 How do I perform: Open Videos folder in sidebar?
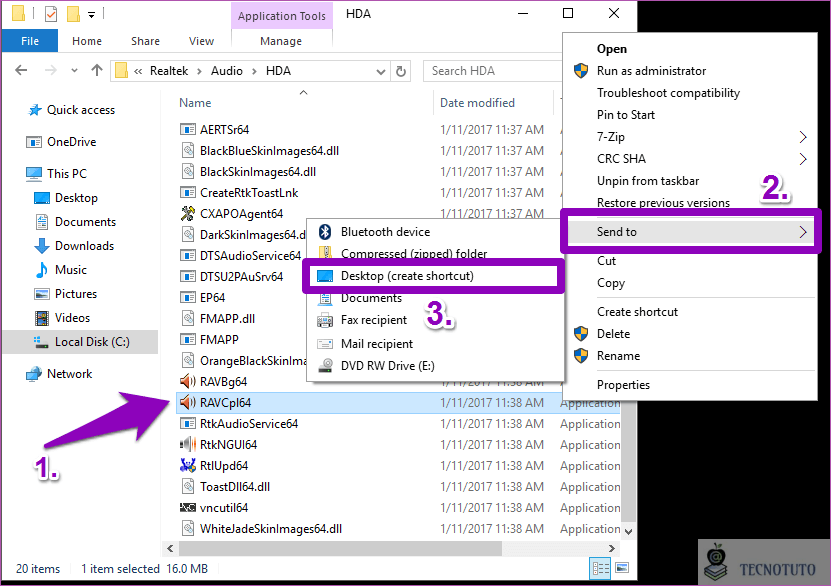coord(62,318)
